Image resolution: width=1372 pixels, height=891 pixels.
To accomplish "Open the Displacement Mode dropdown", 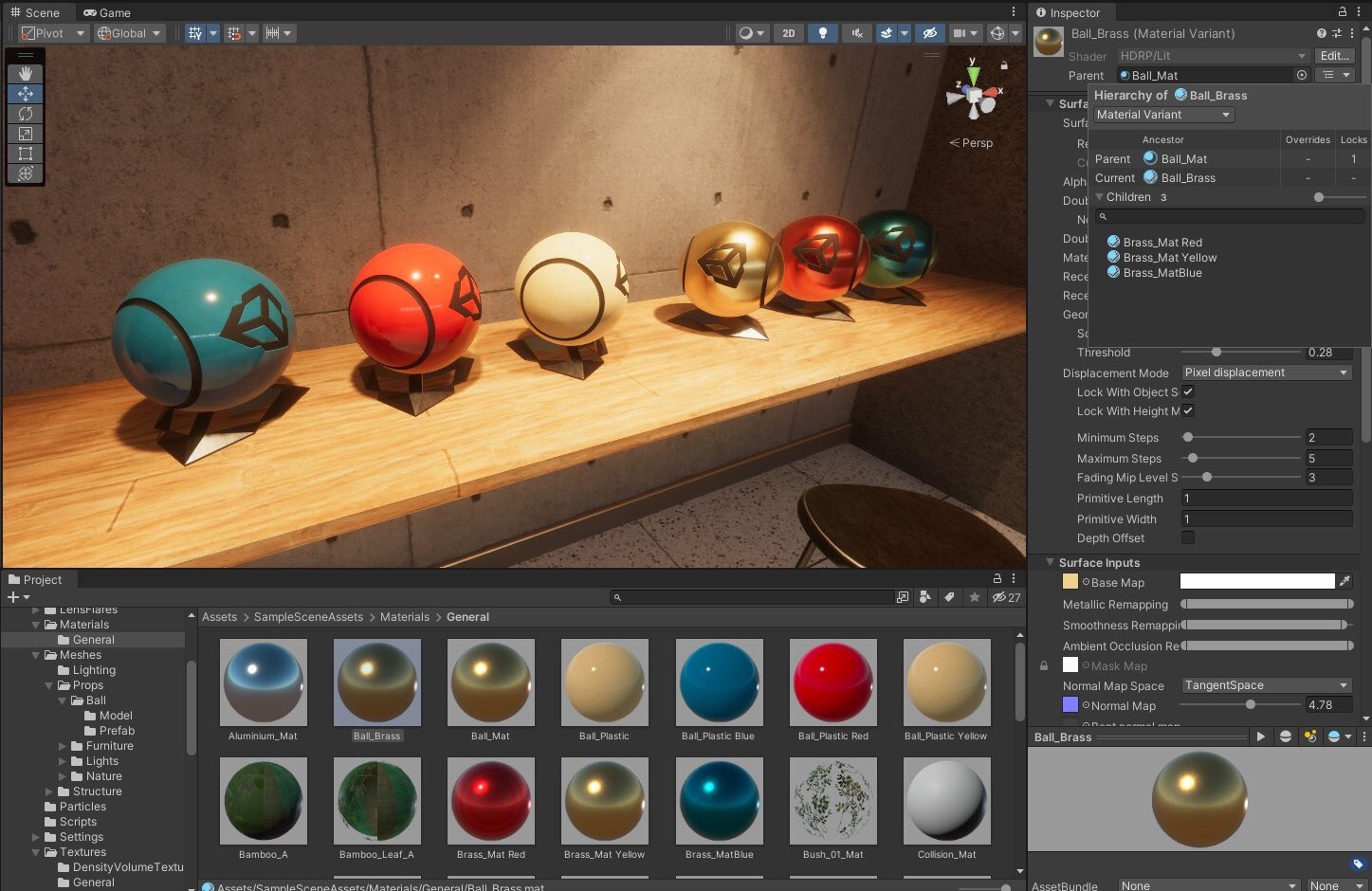I will tap(1265, 373).
